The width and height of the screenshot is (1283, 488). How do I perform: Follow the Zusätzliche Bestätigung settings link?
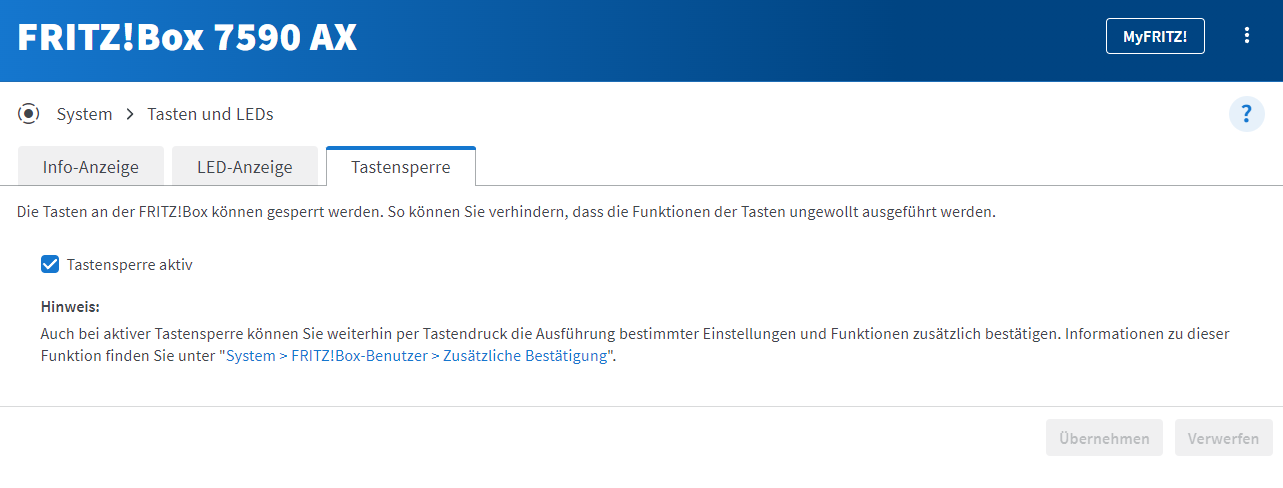(416, 356)
